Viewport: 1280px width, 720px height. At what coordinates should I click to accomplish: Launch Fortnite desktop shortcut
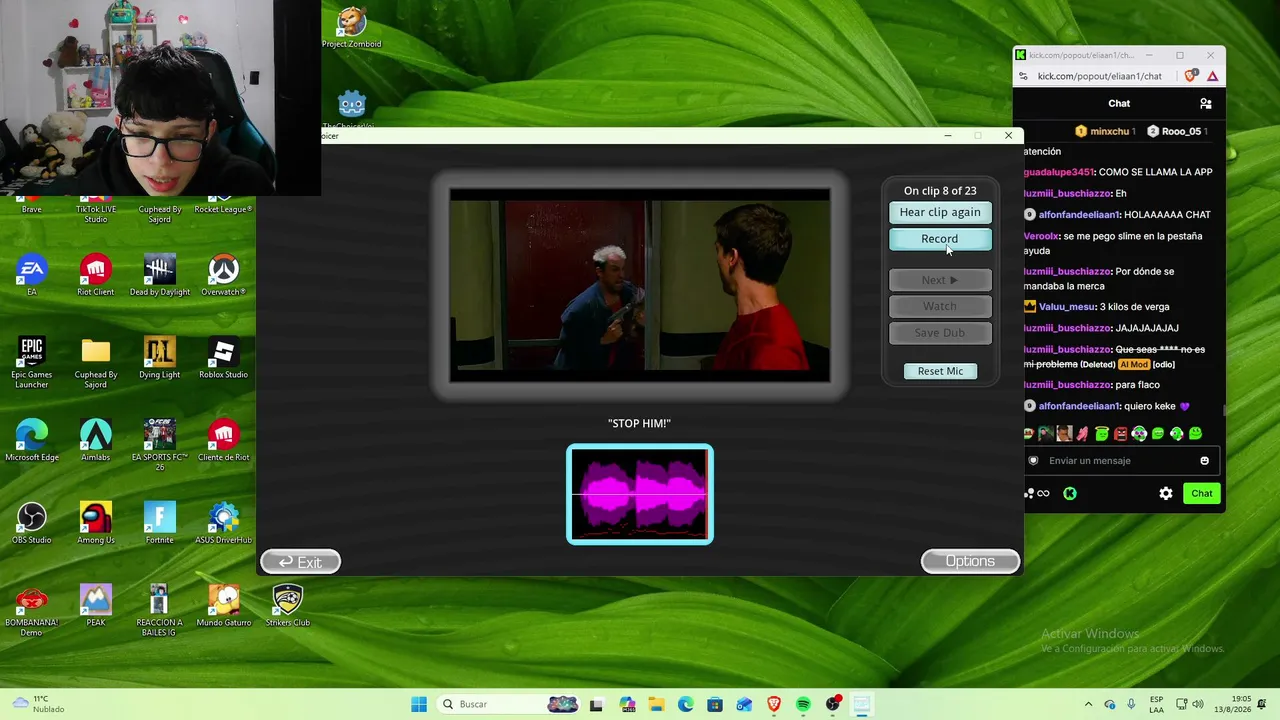pos(159,523)
